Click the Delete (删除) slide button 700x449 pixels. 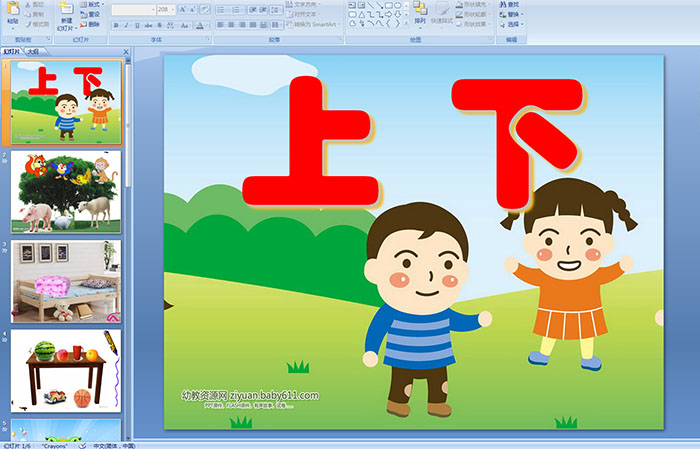point(90,24)
